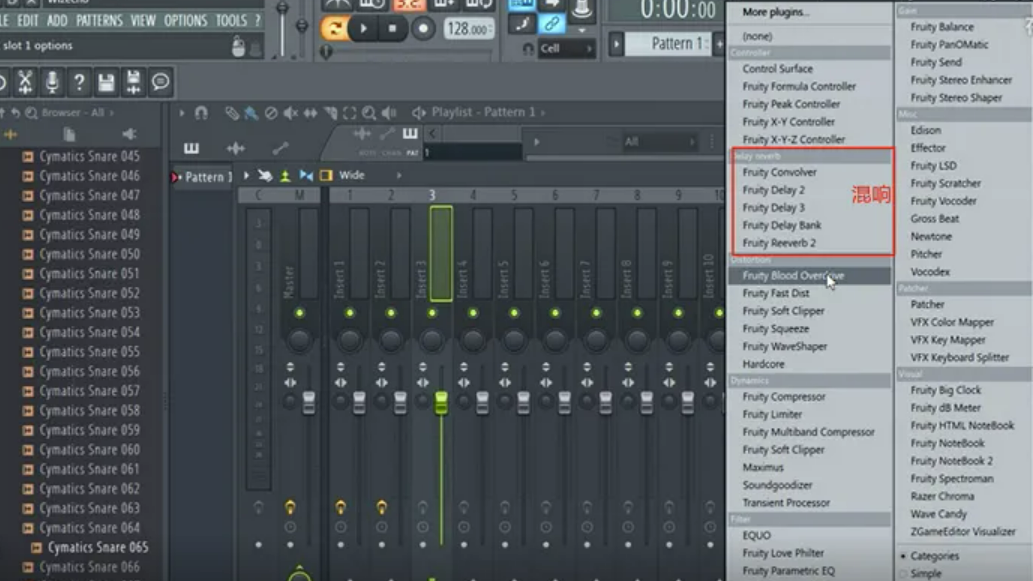Click the Play button in transport
Screen dimensions: 1033x581
(363, 28)
